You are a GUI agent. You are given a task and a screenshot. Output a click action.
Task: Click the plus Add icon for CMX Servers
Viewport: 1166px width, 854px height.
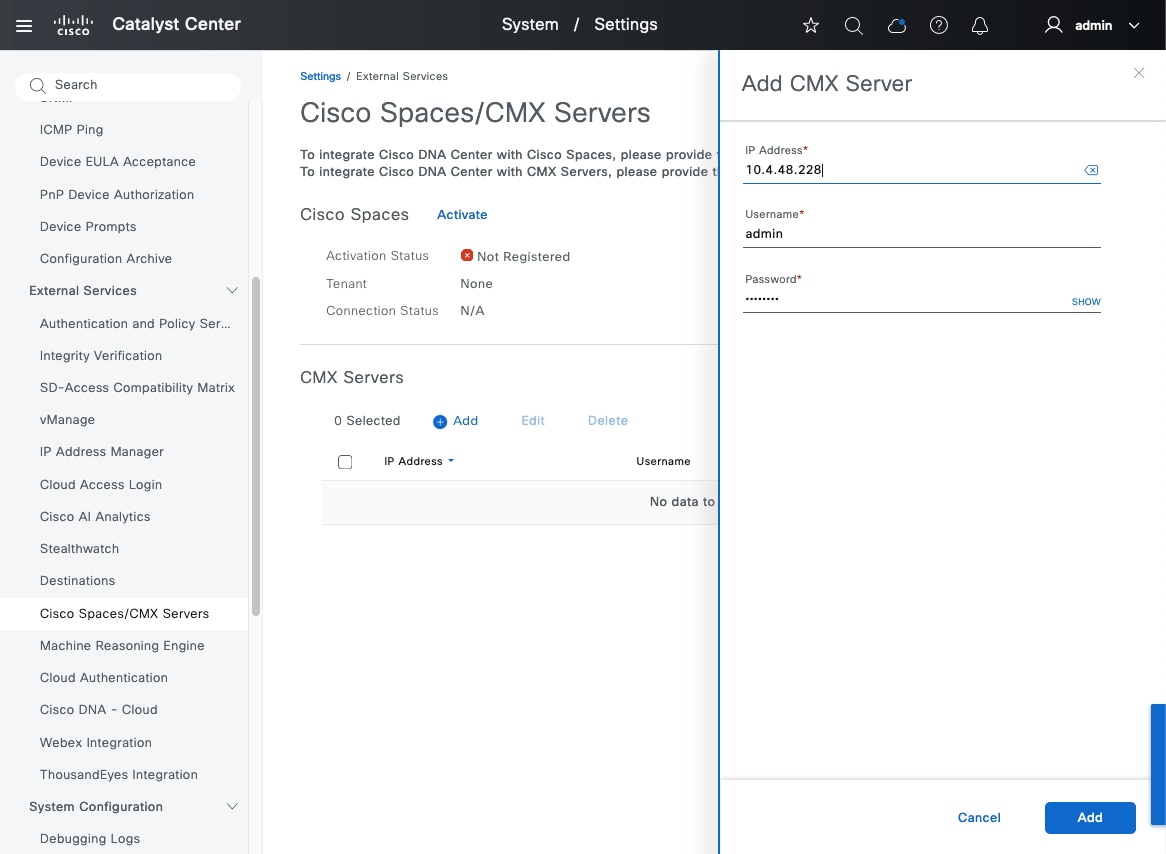click(x=440, y=421)
